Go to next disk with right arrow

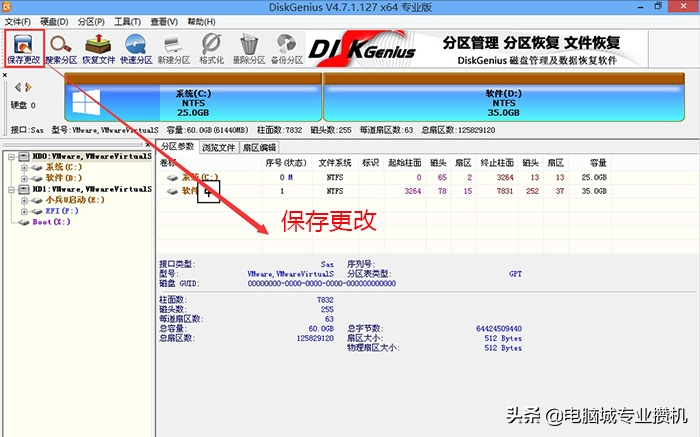pyautogui.click(x=29, y=87)
